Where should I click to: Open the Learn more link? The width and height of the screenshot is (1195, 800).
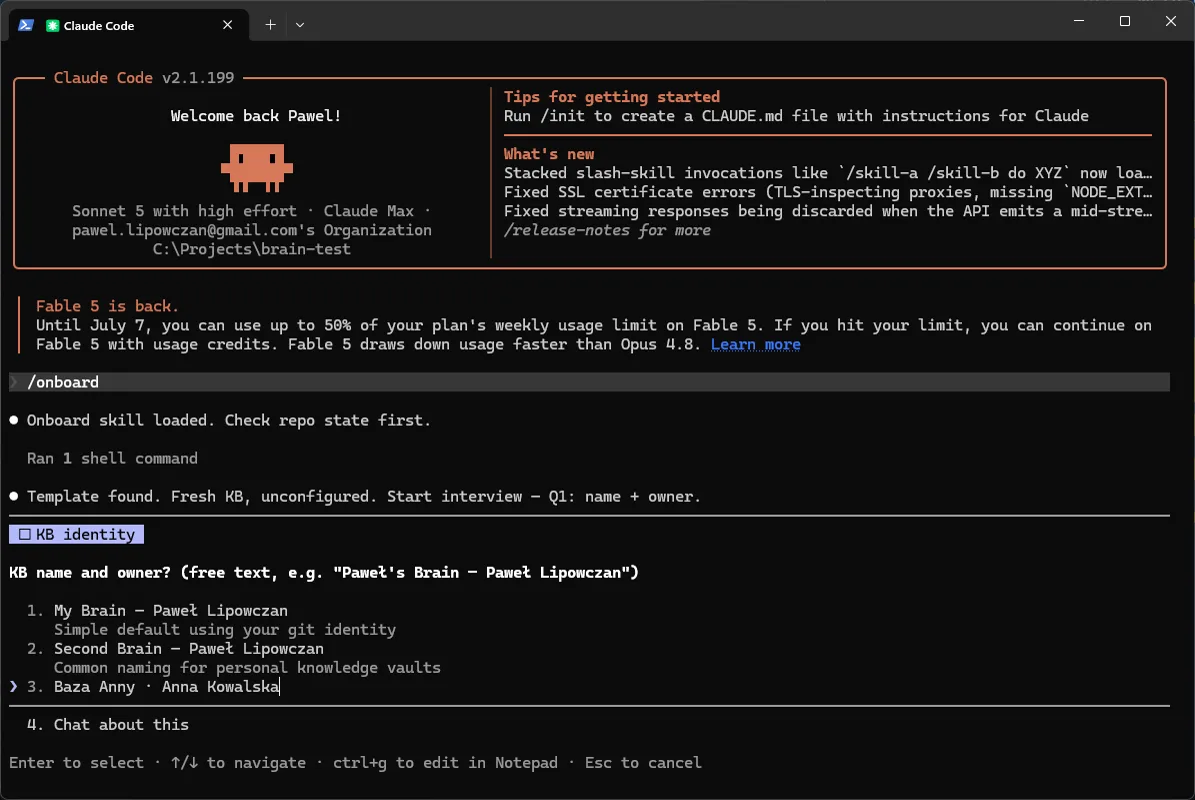tap(755, 344)
